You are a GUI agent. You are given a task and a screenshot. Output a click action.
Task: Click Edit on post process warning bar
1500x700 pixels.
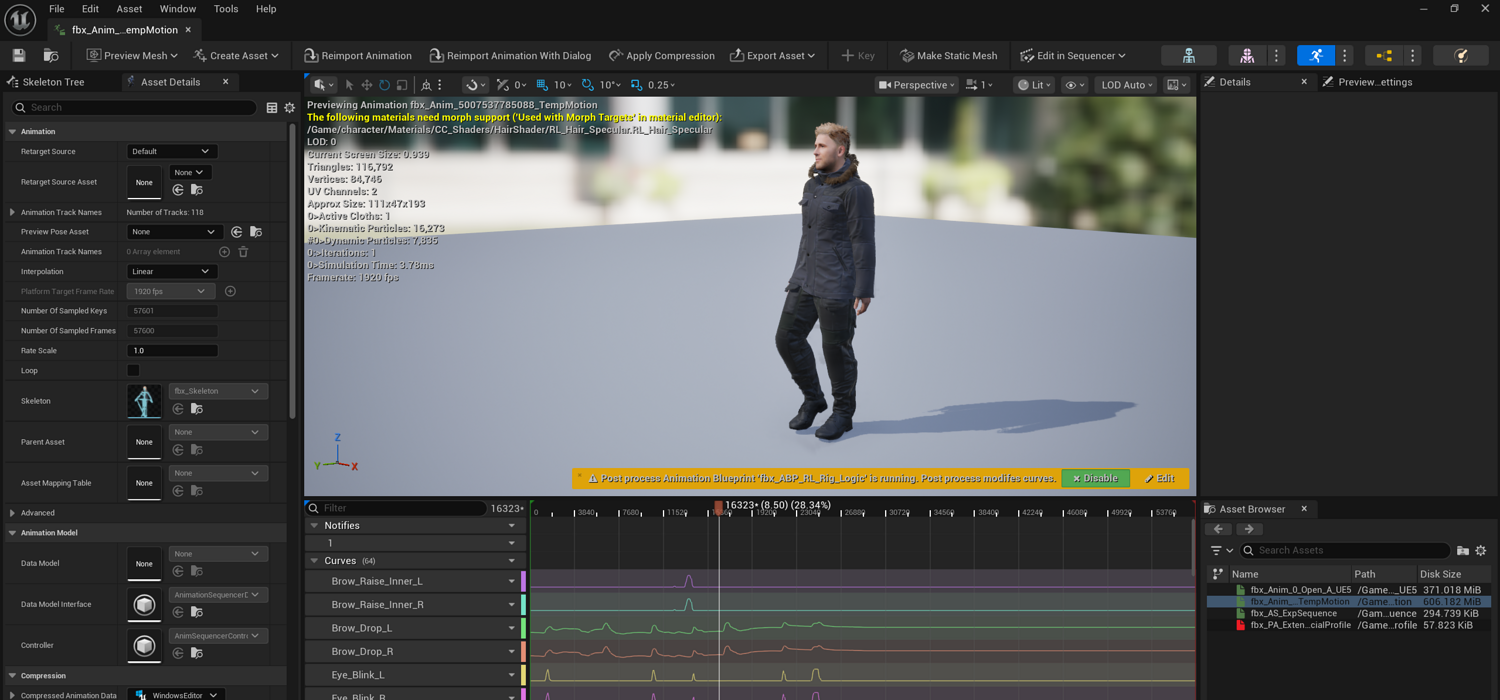1160,478
